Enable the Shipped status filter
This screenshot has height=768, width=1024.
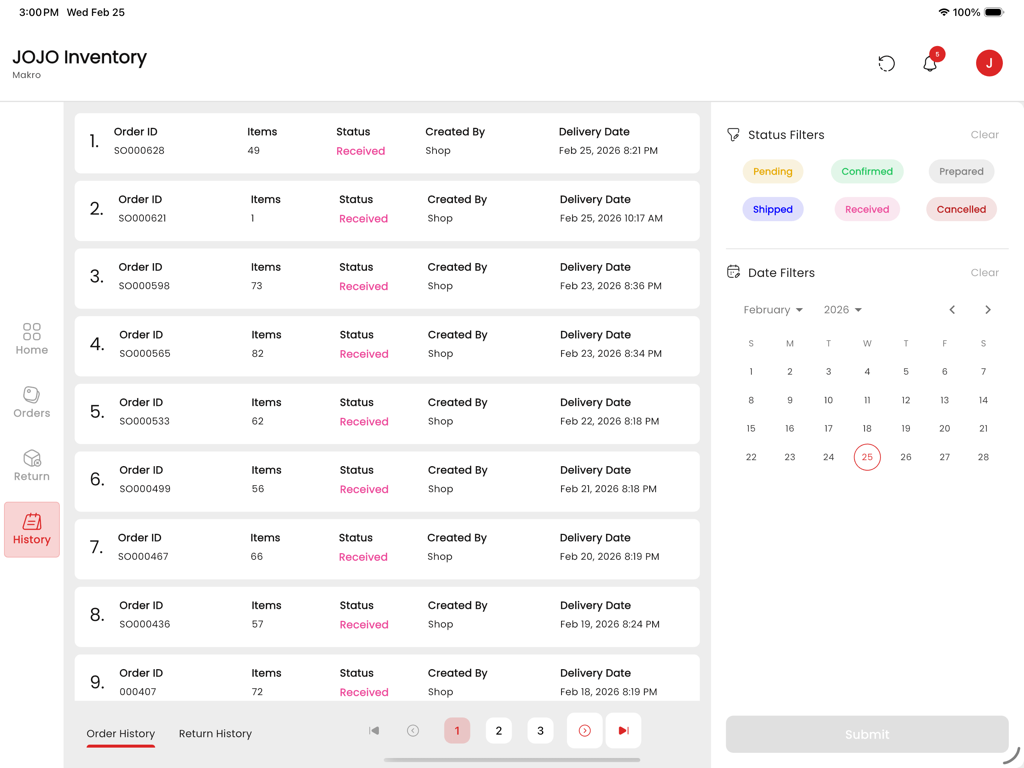coord(772,209)
